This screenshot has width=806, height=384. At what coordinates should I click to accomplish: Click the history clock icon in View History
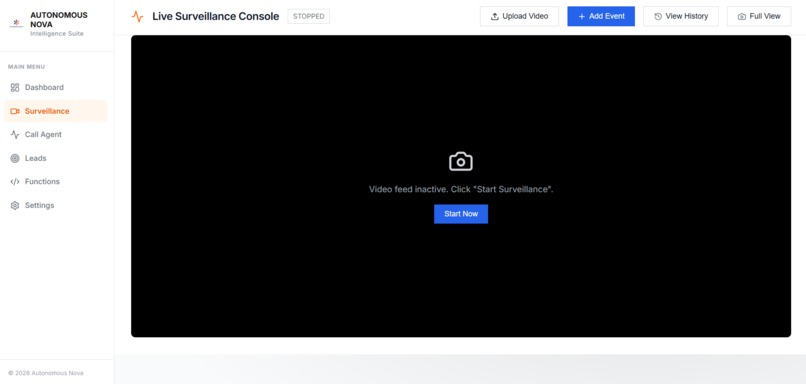[x=658, y=16]
